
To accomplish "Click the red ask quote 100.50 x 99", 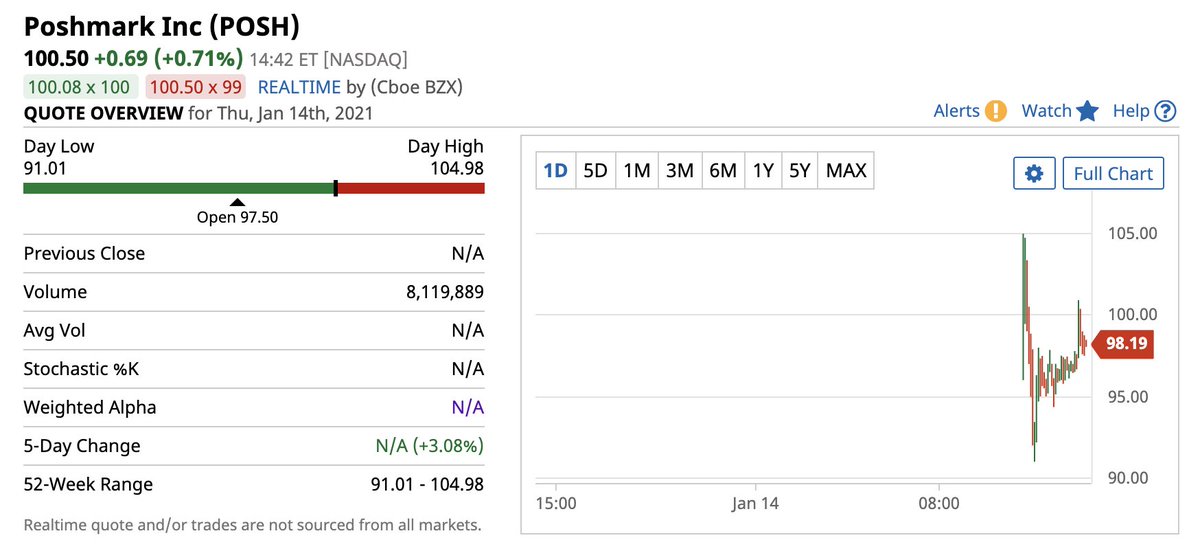I will pos(195,87).
